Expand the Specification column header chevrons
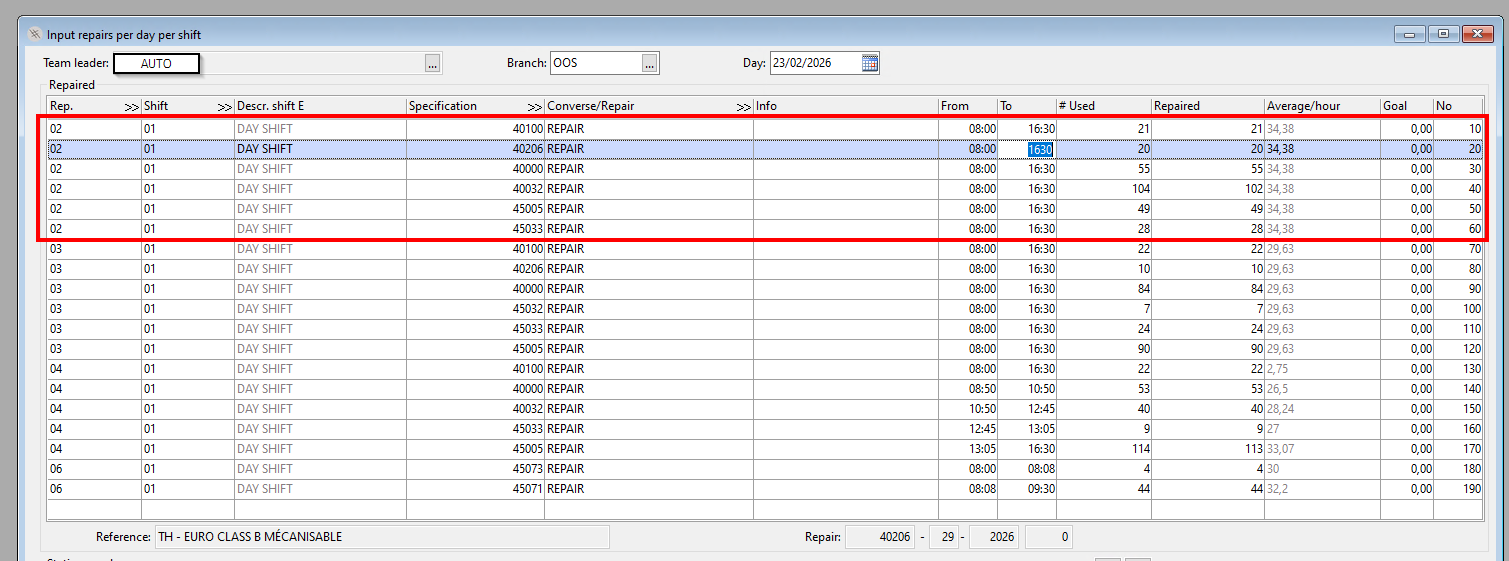Viewport: 1509px width, 561px height. 535,106
